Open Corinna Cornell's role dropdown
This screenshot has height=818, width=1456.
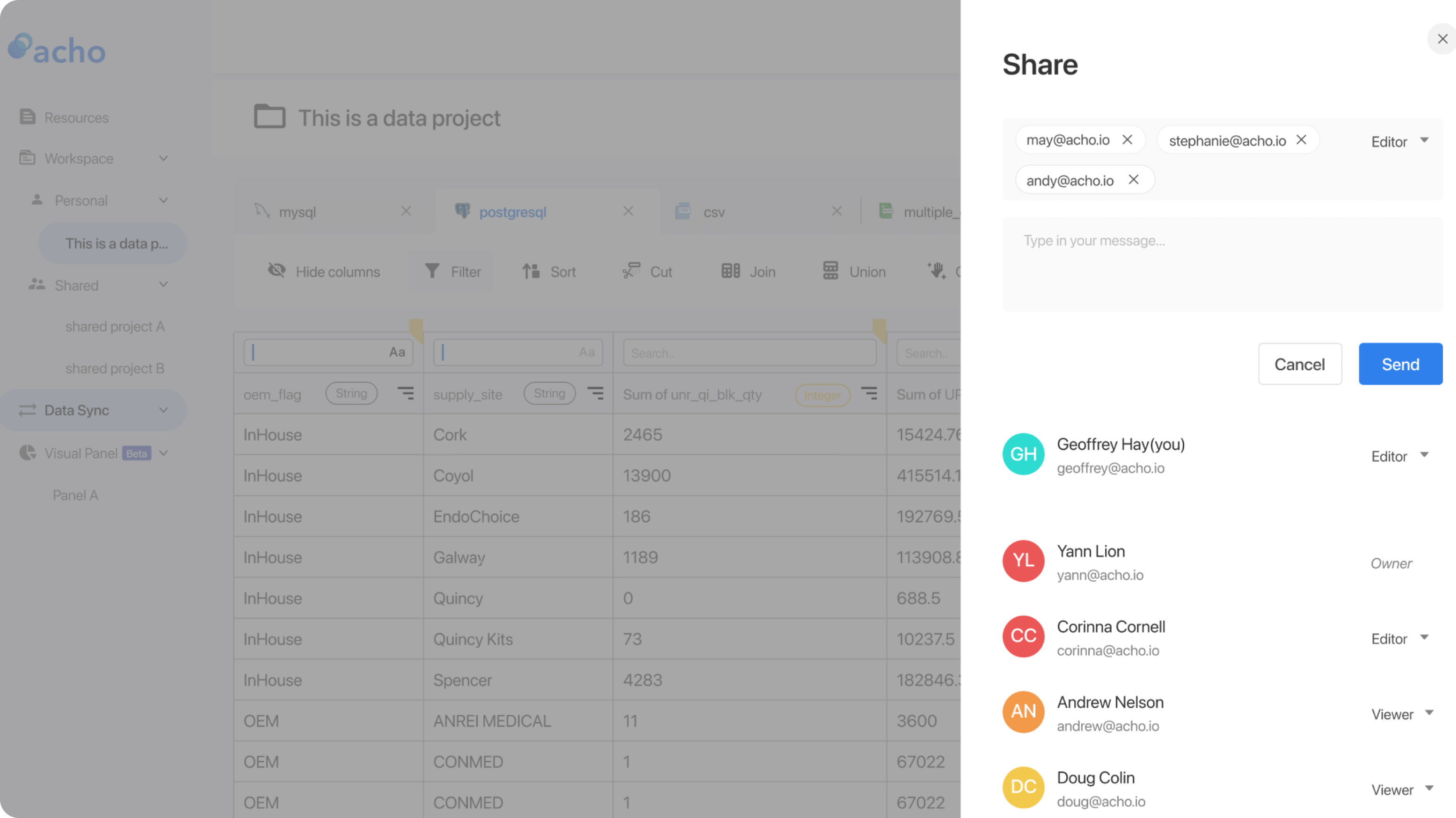(1399, 639)
